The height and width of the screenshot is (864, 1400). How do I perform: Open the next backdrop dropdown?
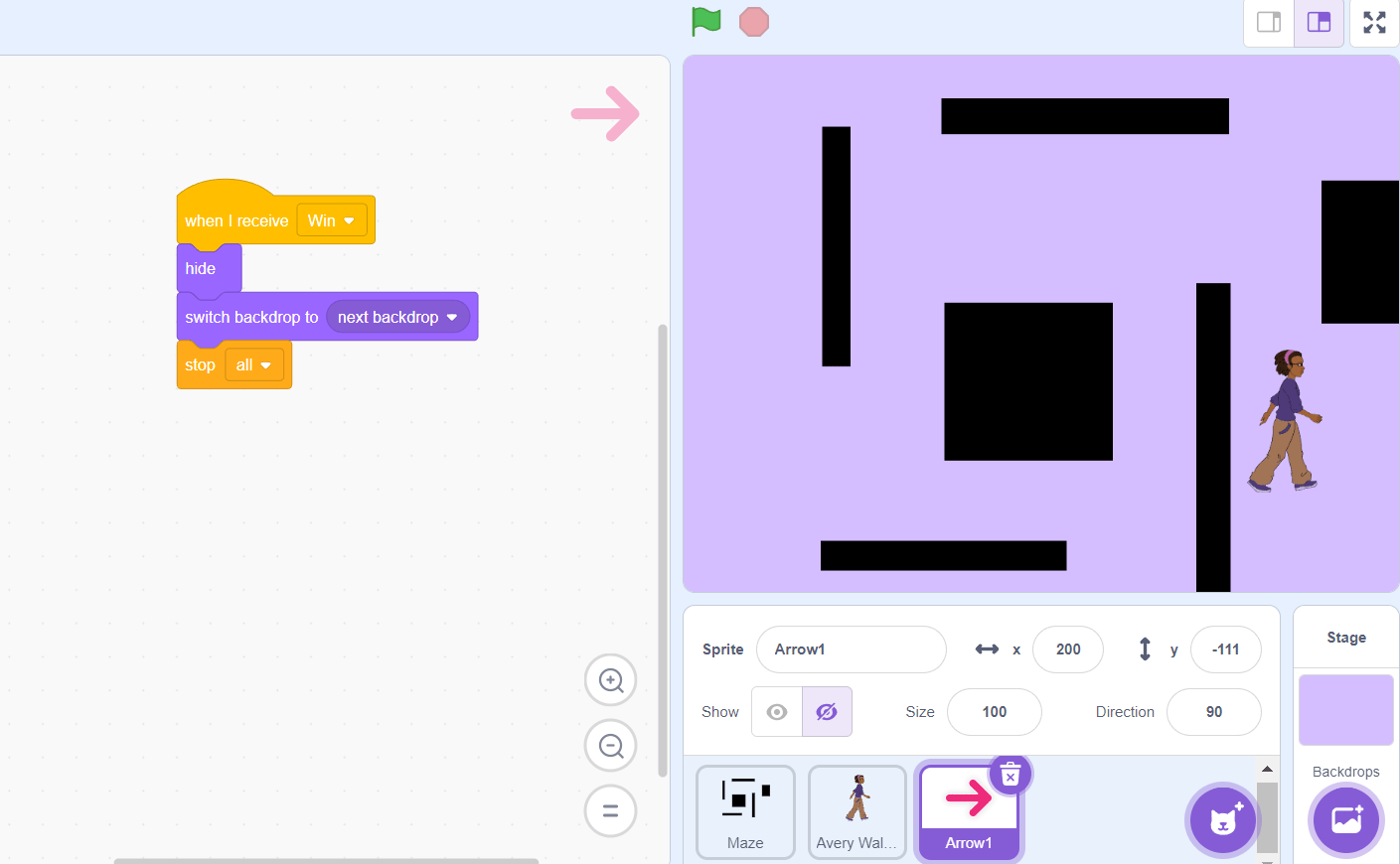(397, 317)
